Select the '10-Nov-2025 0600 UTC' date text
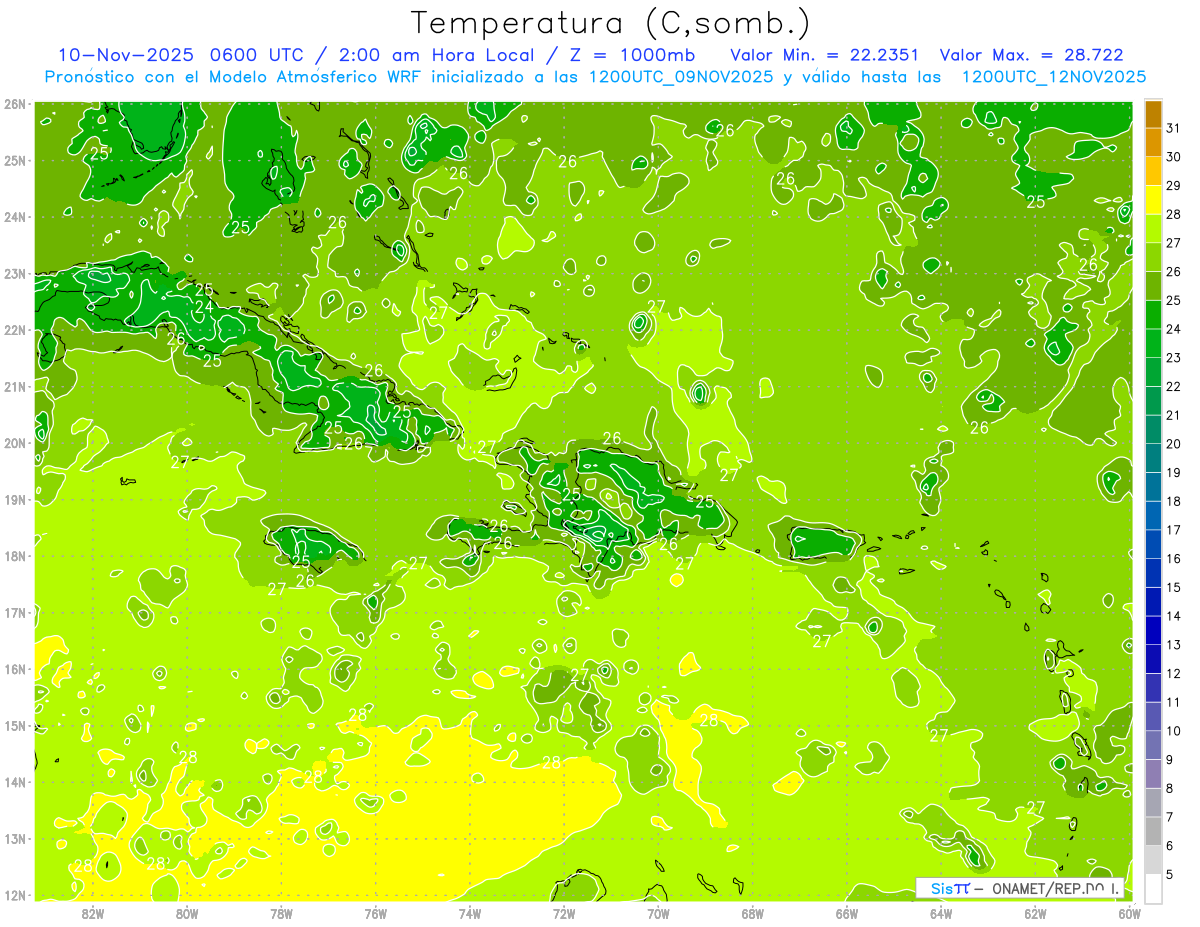 (x=187, y=55)
